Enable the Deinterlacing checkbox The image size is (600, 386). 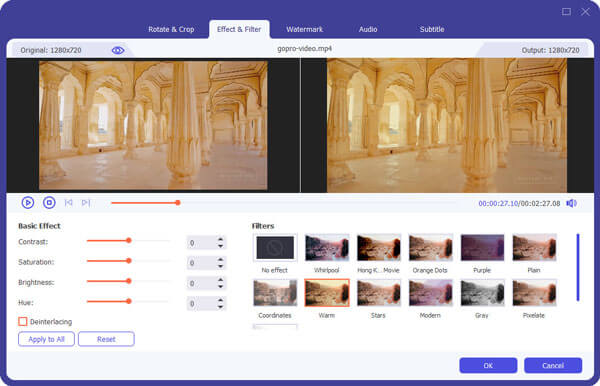(x=23, y=321)
